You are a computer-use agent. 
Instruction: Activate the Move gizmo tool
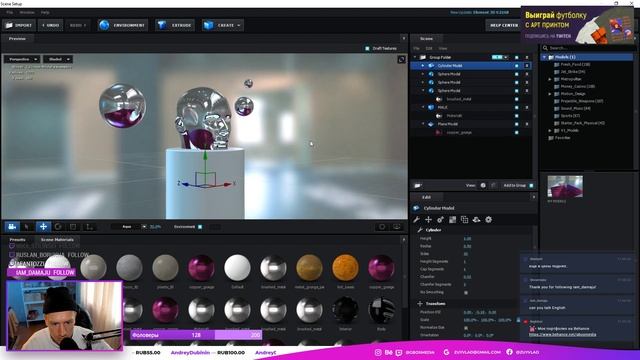tap(43, 227)
